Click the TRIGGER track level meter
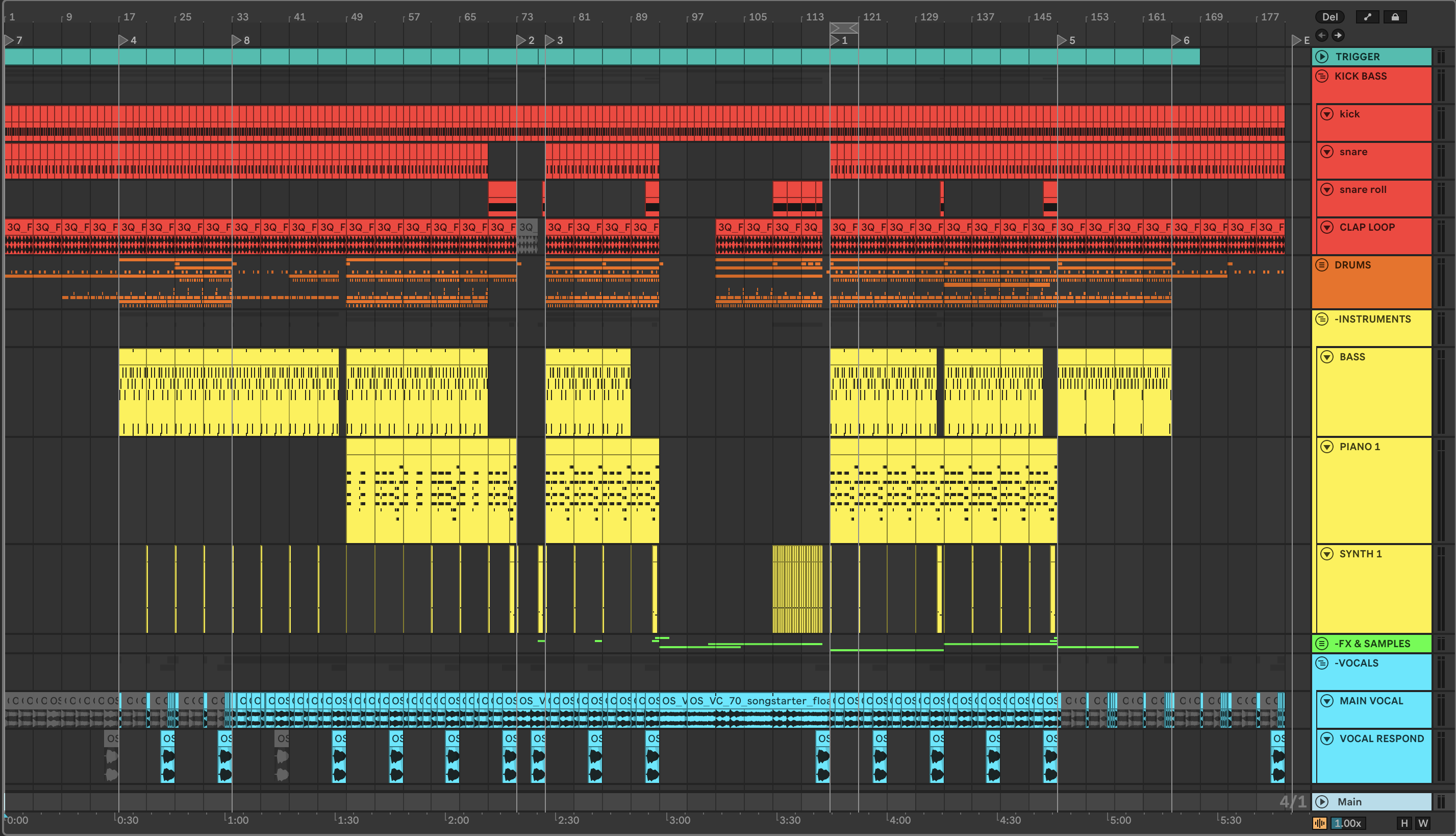 tap(1441, 57)
